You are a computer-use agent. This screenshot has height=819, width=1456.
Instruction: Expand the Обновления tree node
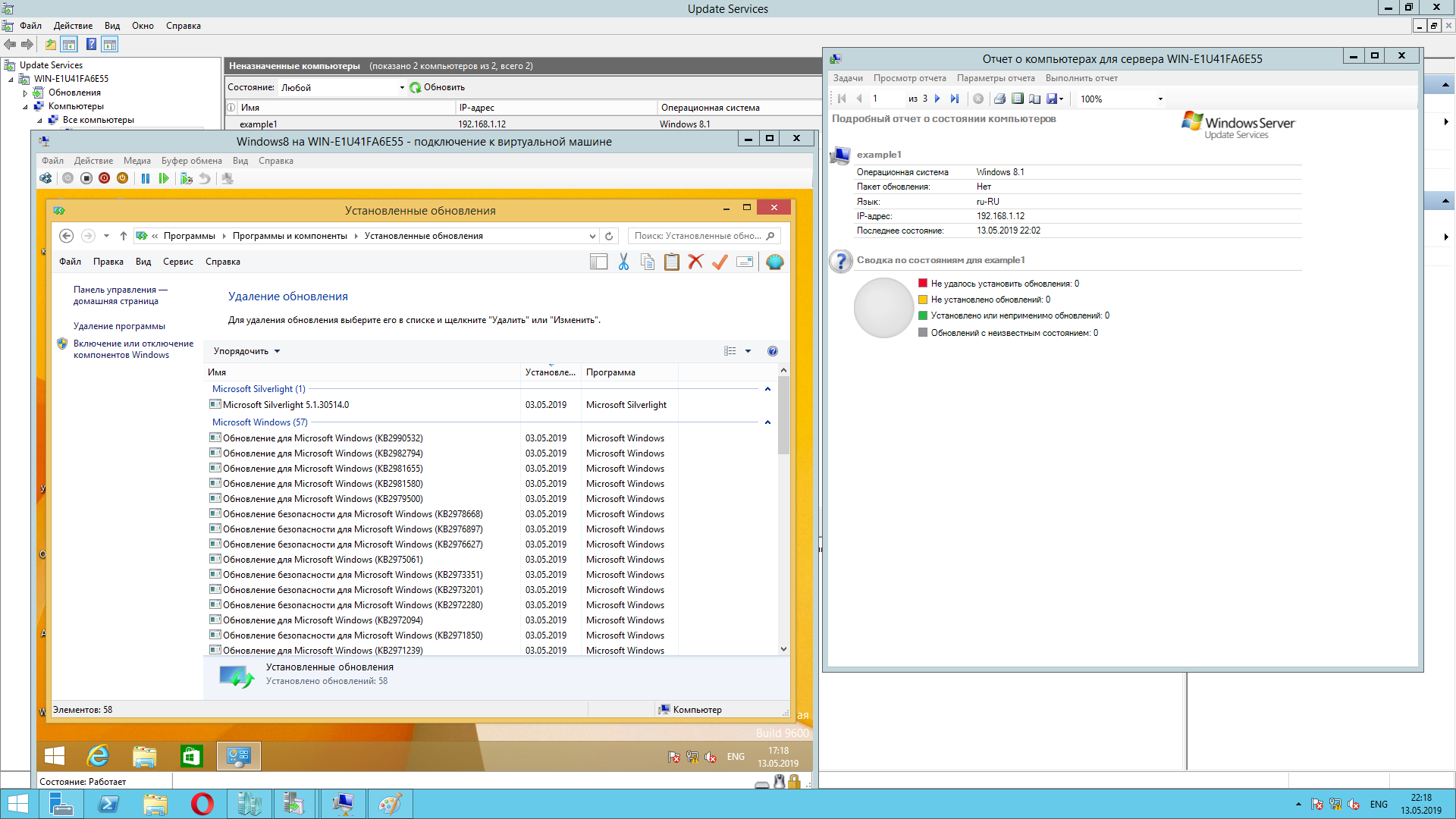(x=25, y=93)
